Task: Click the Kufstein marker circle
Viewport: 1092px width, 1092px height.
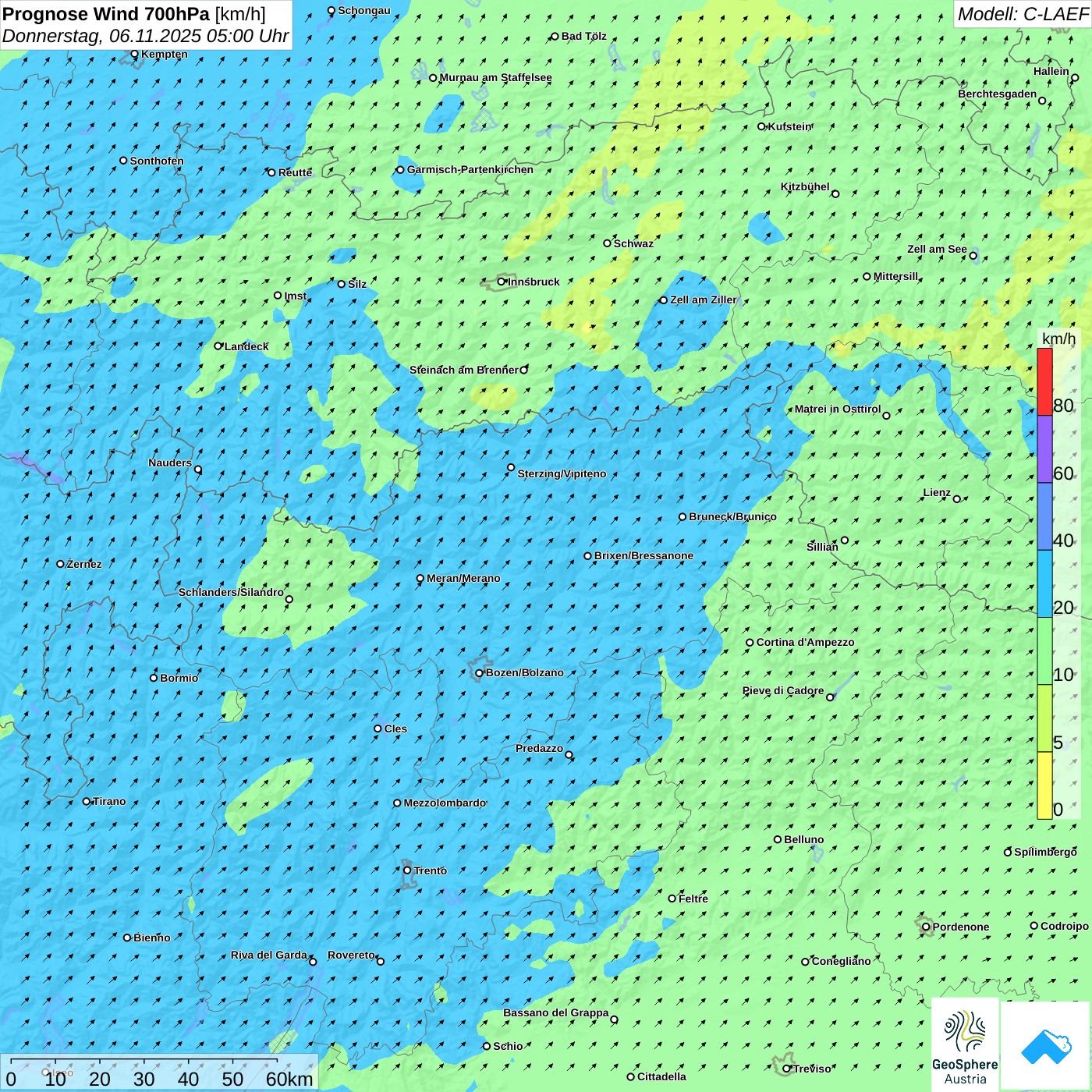Action: [x=762, y=126]
